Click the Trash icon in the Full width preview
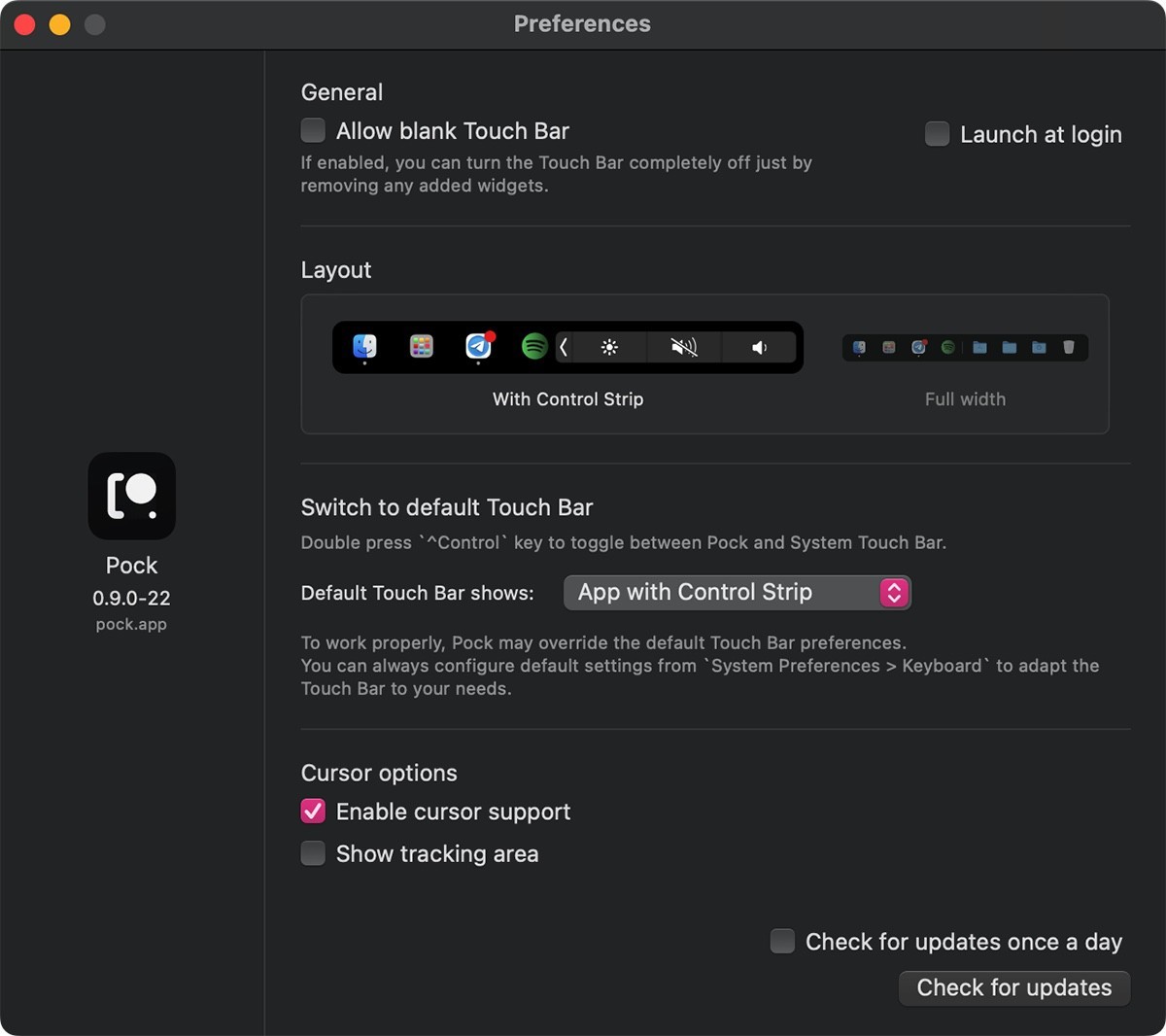 (x=1068, y=348)
